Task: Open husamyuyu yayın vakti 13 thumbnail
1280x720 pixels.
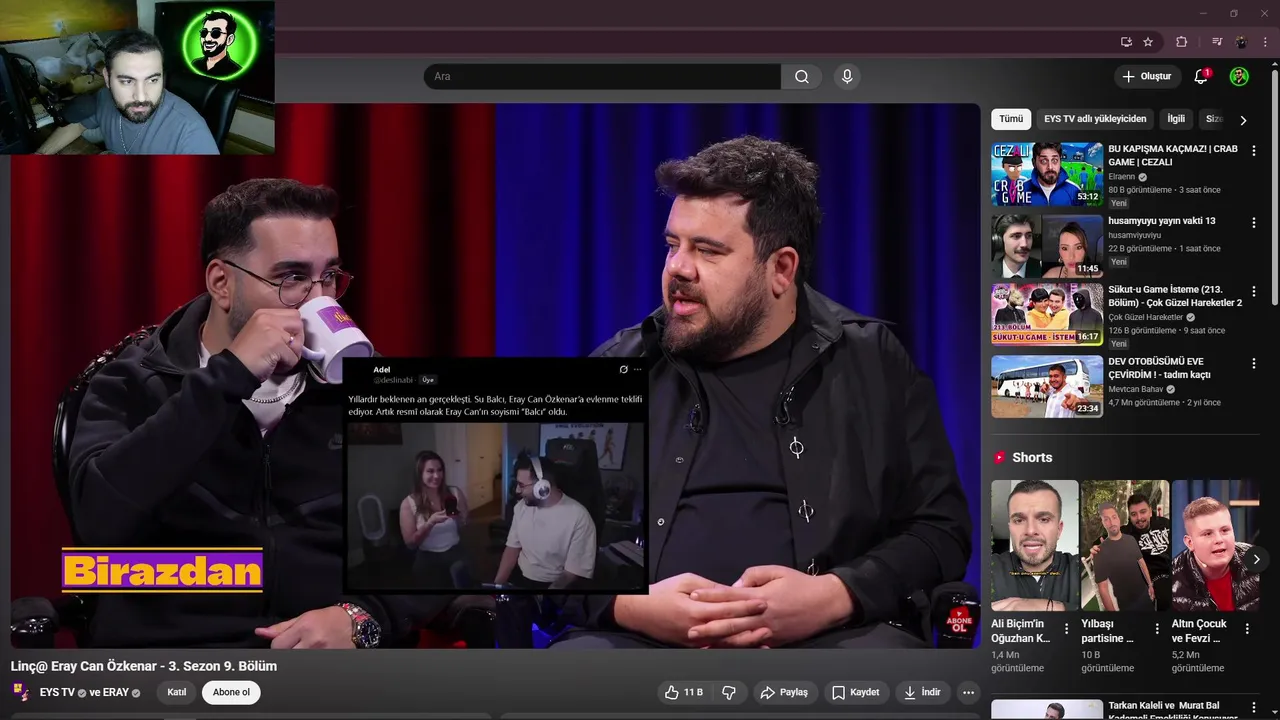Action: point(1047,245)
